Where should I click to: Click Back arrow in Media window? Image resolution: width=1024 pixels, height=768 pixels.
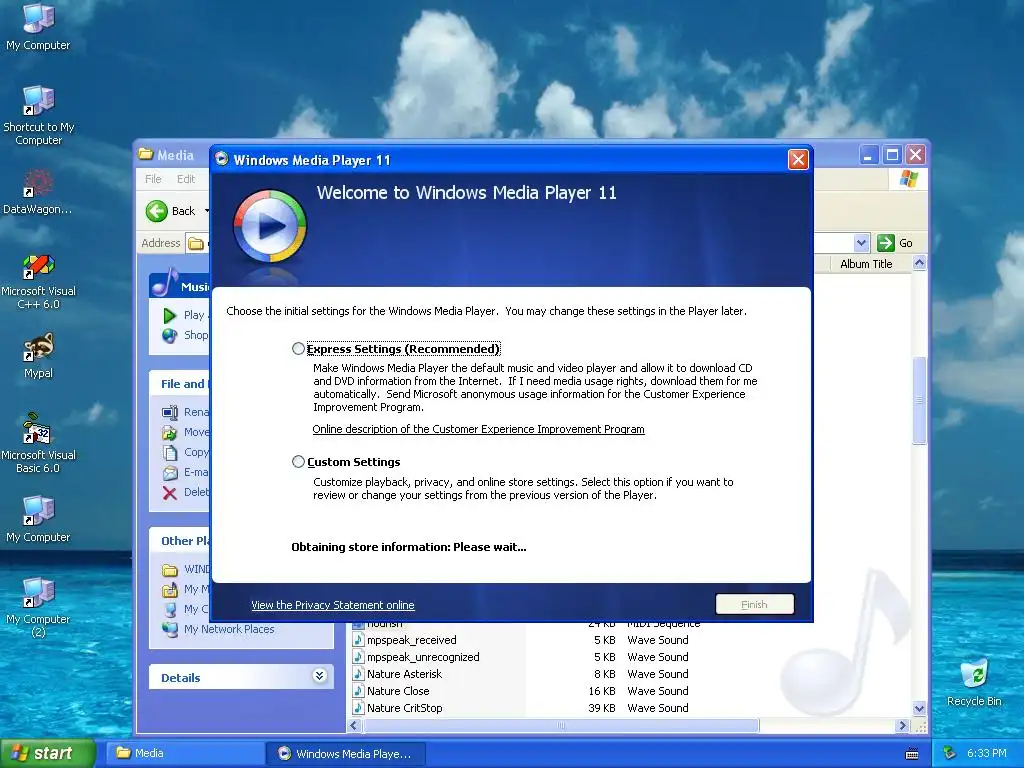click(x=157, y=211)
